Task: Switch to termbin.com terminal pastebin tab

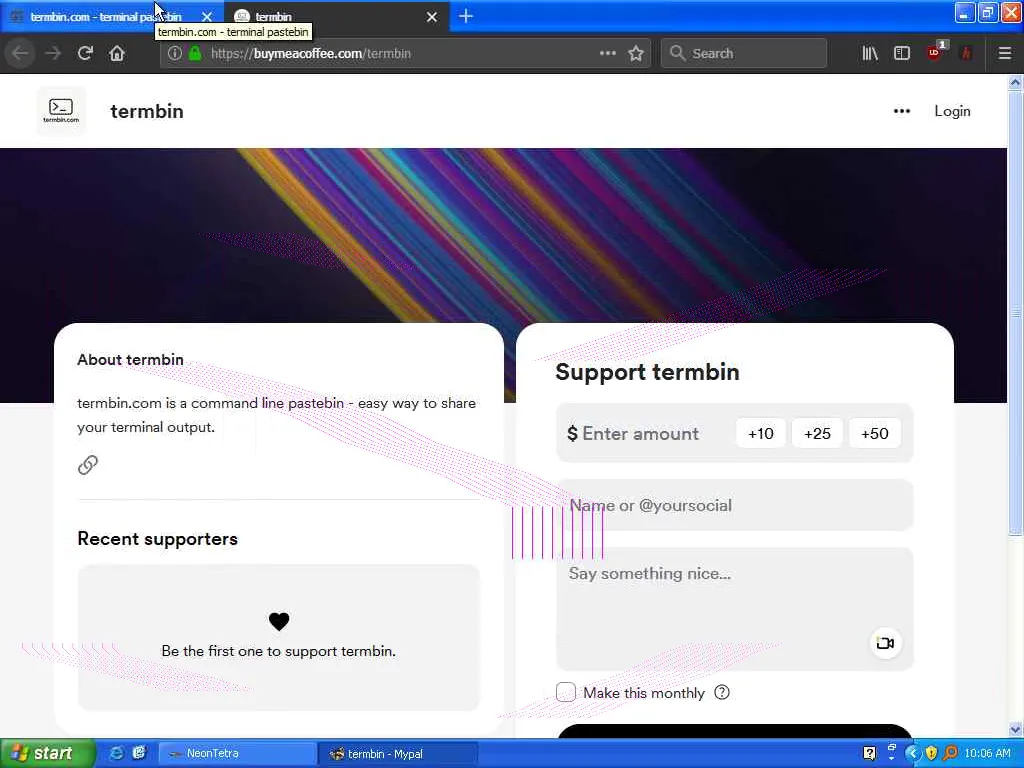Action: [104, 16]
